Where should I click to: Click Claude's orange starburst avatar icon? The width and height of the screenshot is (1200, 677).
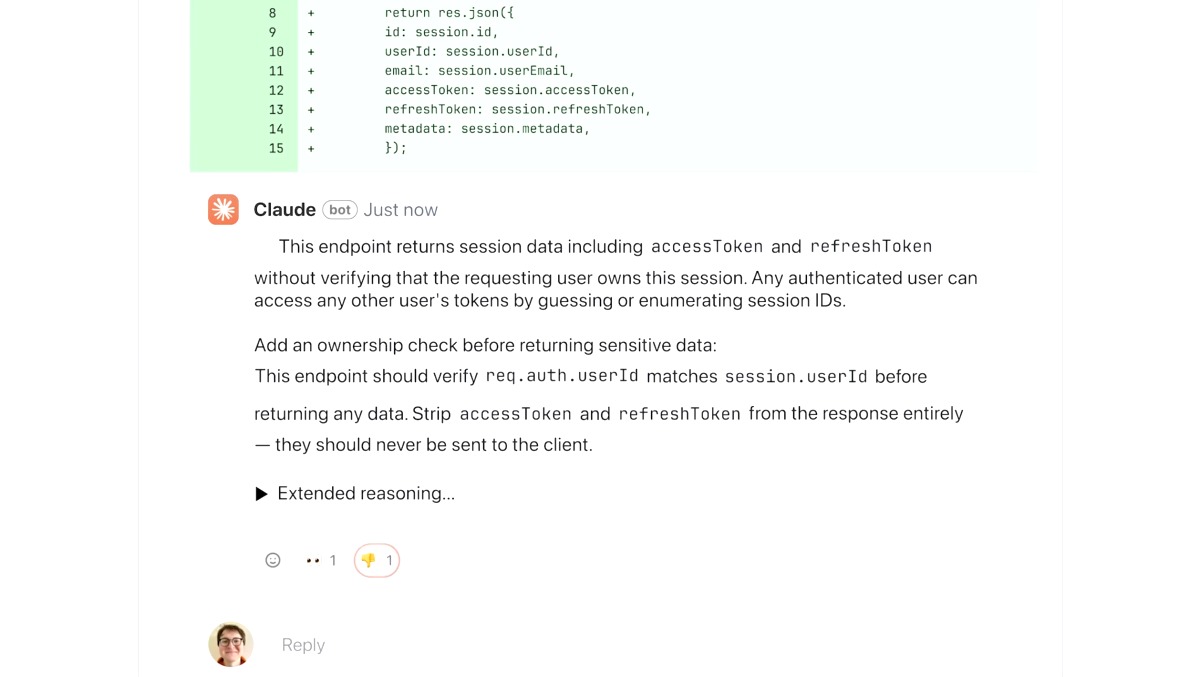223,209
